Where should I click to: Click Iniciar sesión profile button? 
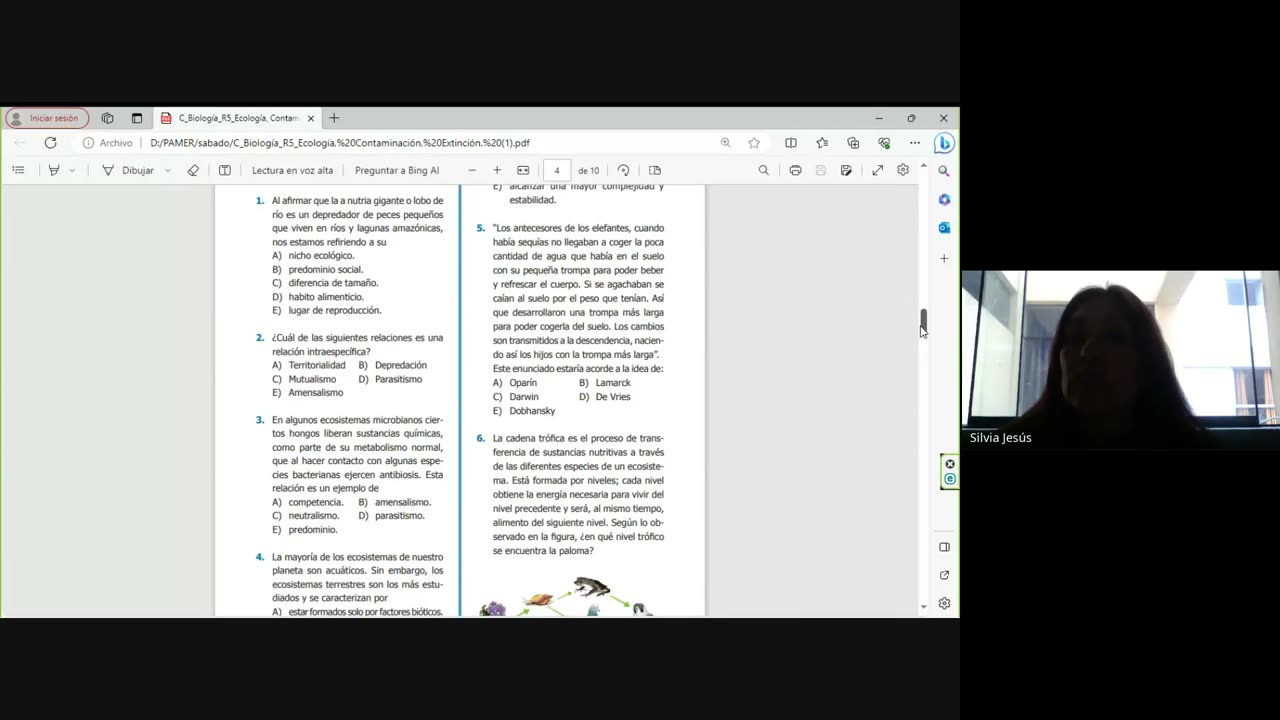[x=46, y=118]
